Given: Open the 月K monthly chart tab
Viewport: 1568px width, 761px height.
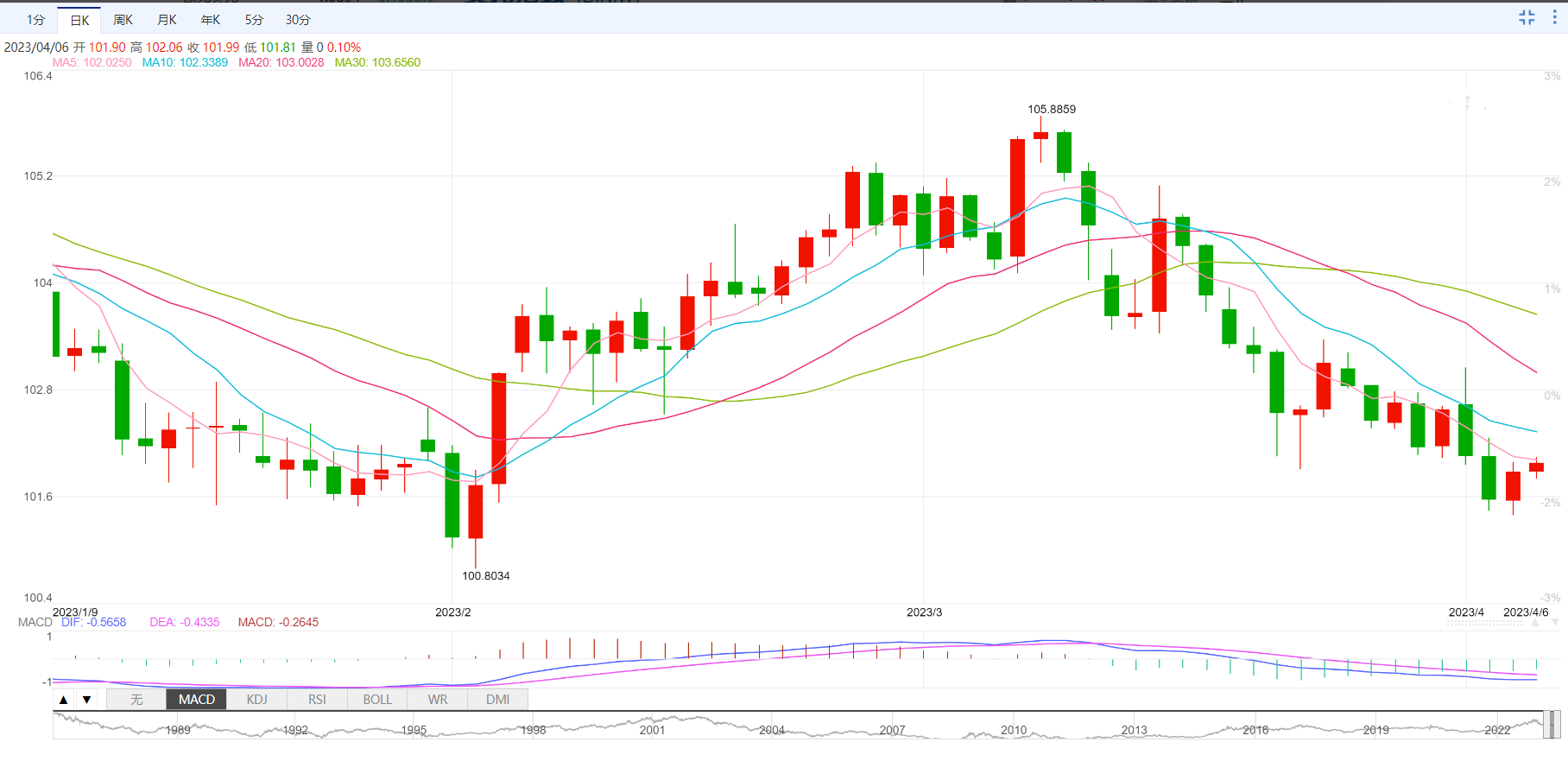Looking at the screenshot, I should (167, 20).
